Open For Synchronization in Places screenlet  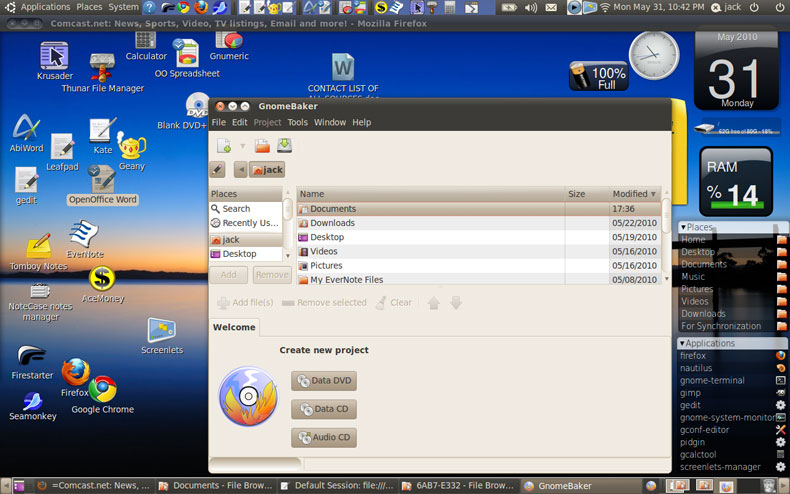pyautogui.click(x=733, y=326)
